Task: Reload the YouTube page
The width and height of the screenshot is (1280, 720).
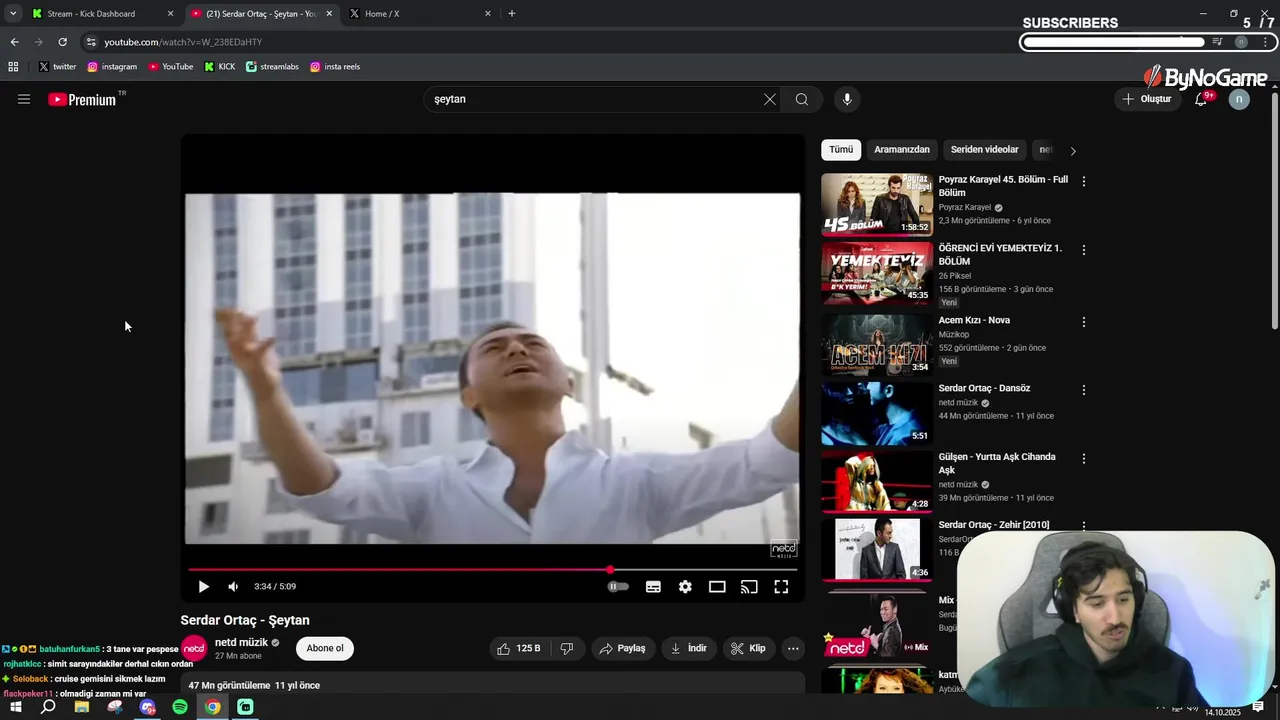Action: (62, 42)
